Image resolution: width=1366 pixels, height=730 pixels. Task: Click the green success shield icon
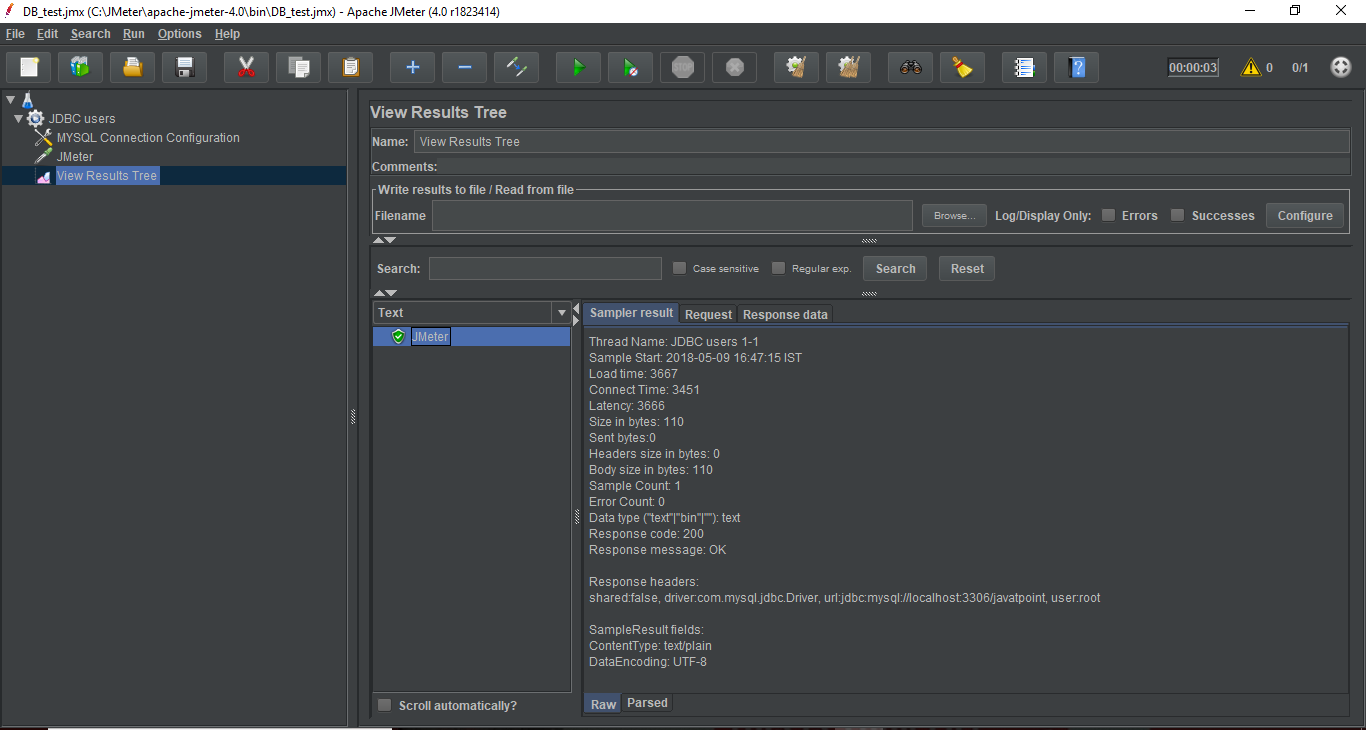(x=398, y=337)
